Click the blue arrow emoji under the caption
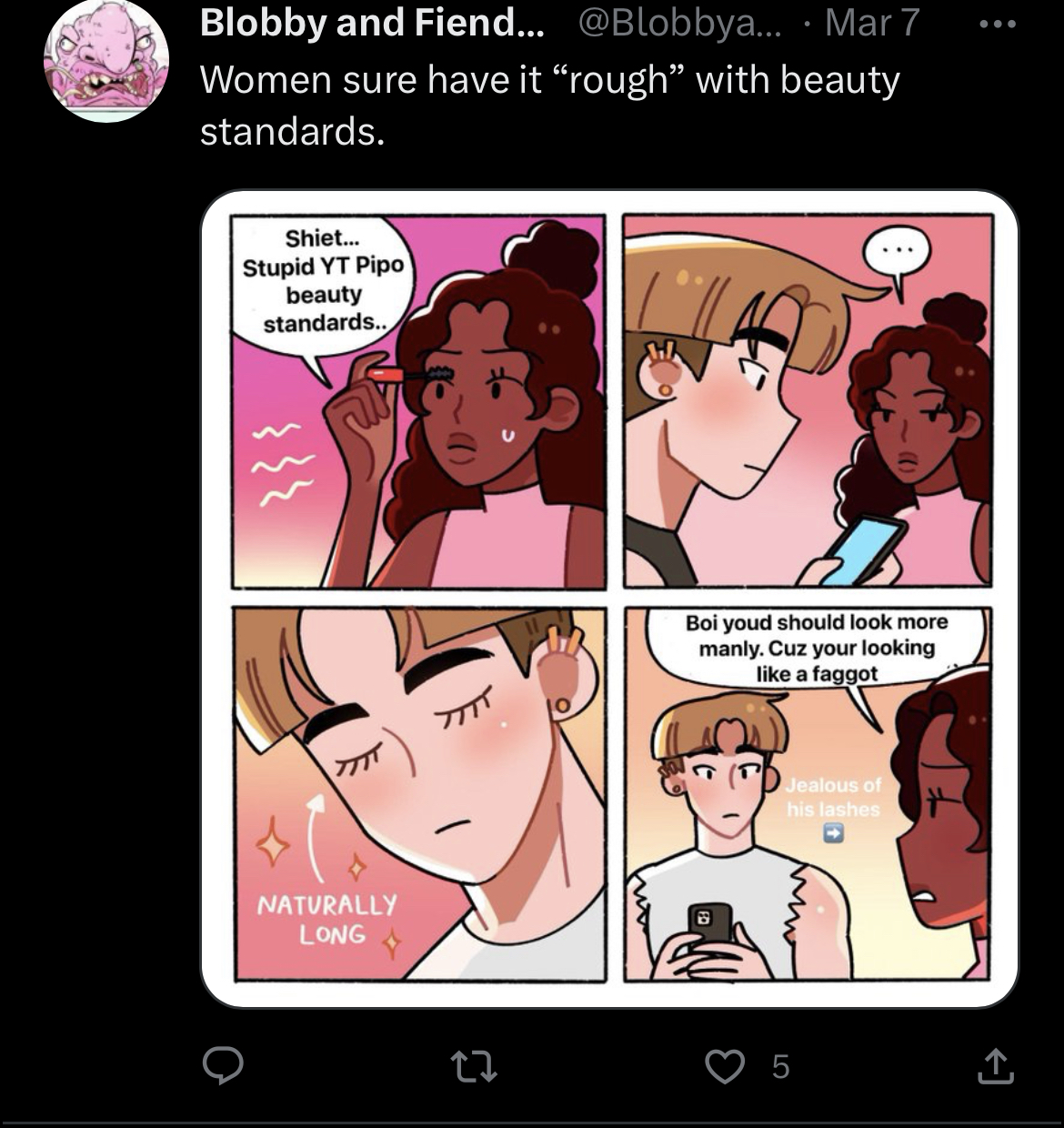The width and height of the screenshot is (1064, 1128). click(833, 832)
